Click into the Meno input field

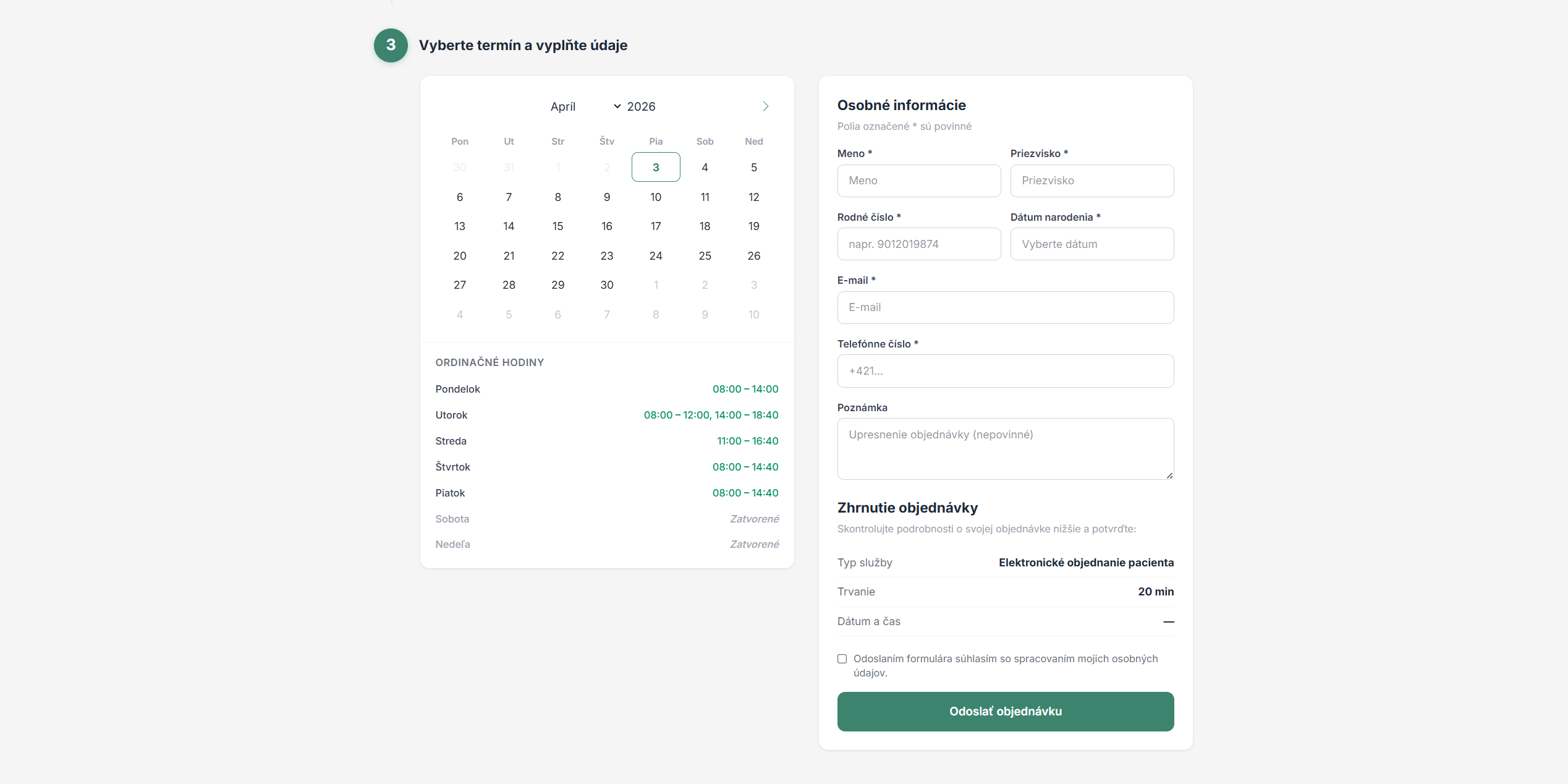tap(918, 181)
